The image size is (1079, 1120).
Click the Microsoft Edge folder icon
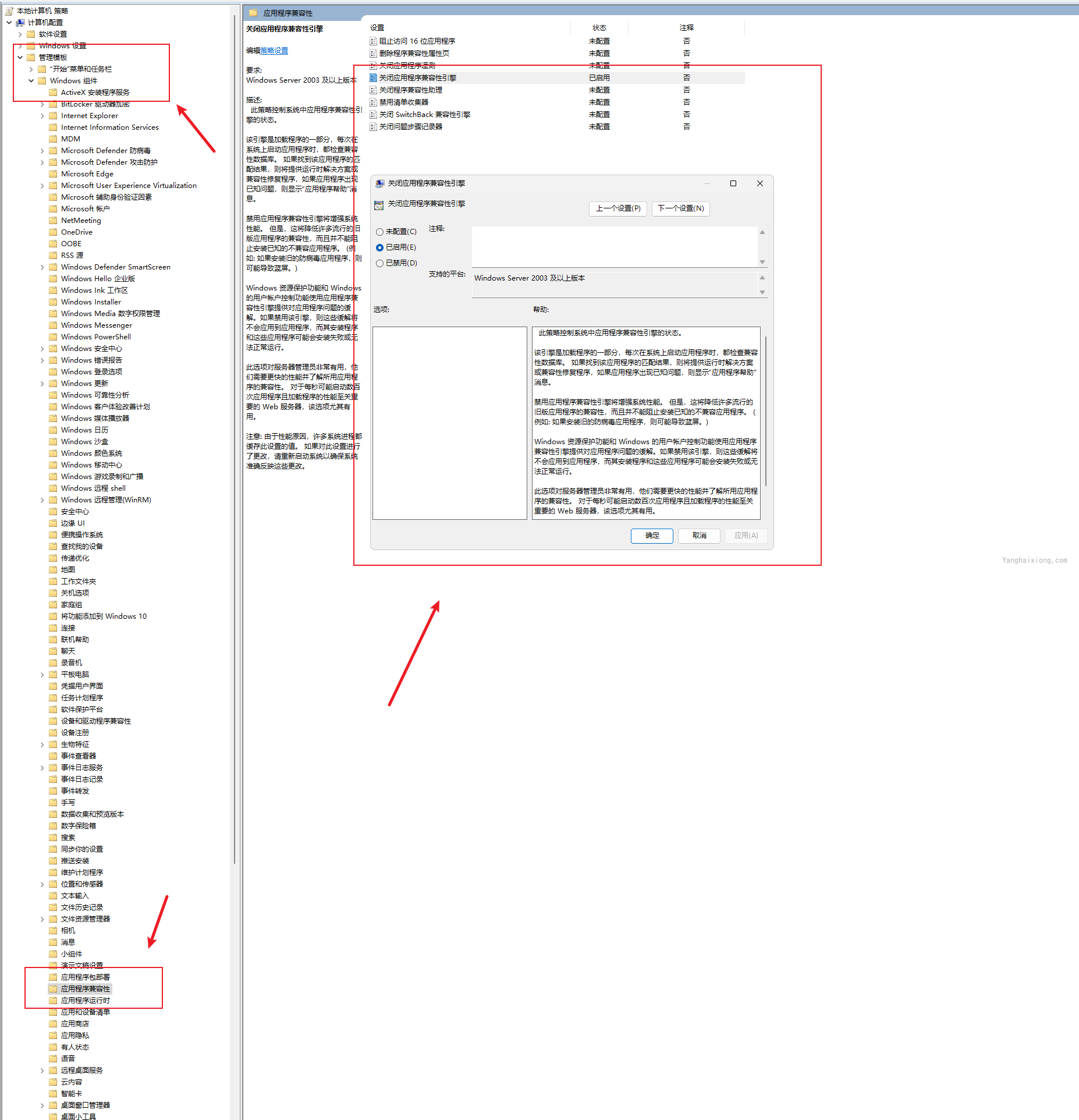54,173
